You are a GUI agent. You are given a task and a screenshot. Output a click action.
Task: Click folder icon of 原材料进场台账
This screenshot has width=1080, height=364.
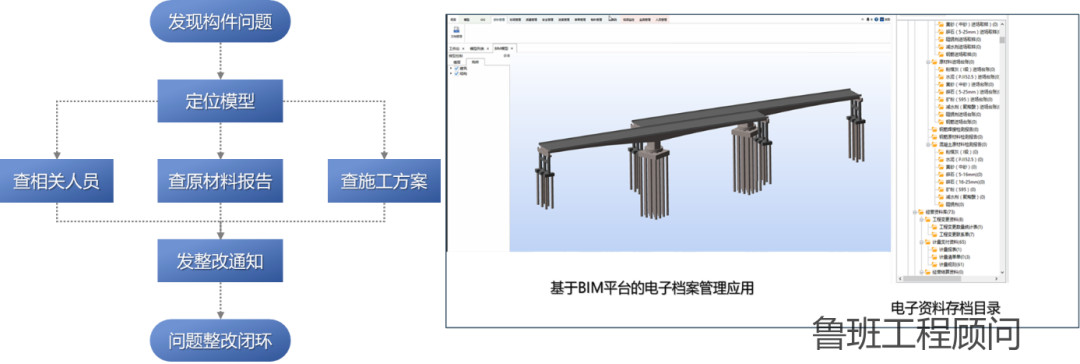coord(935,61)
